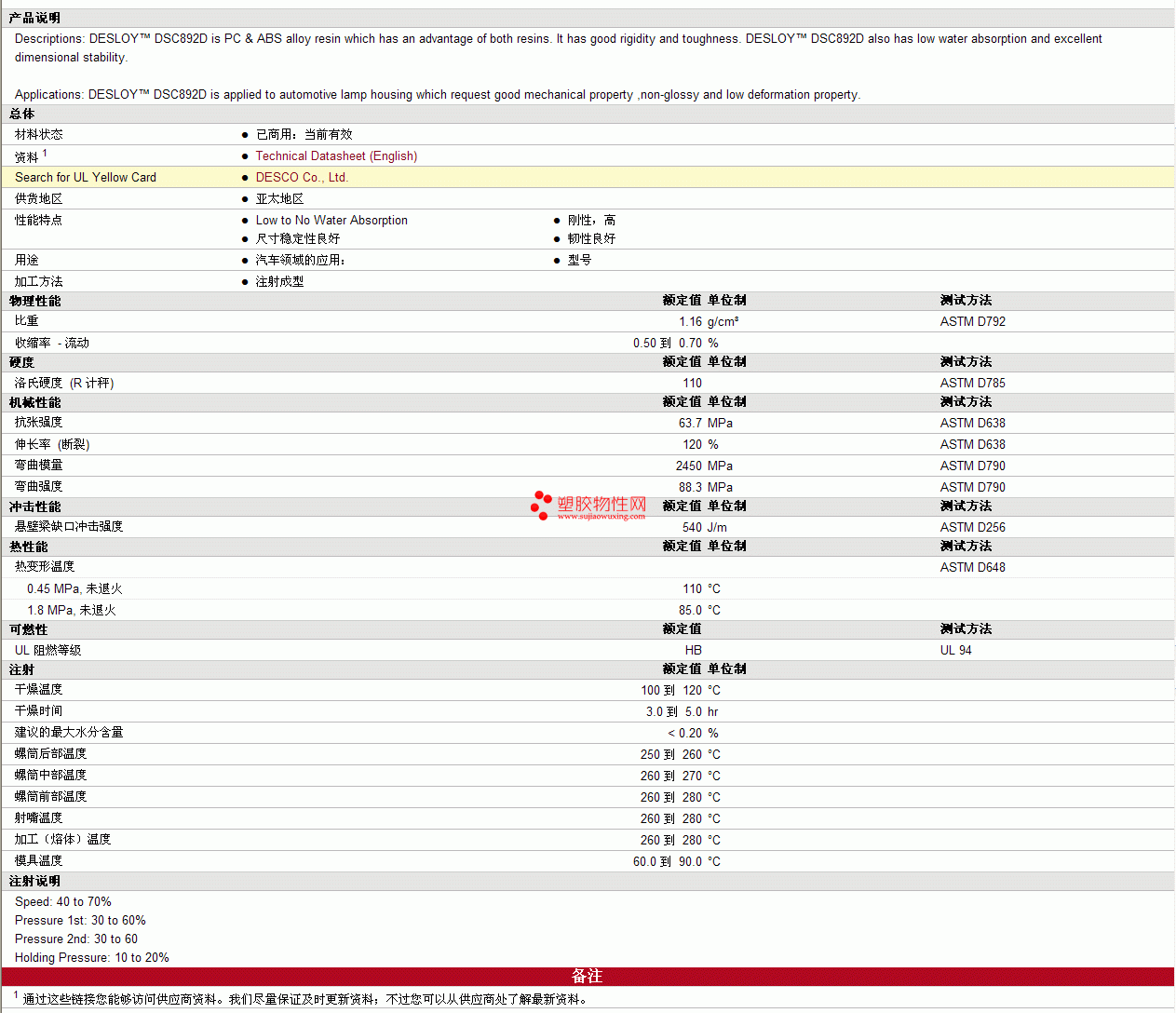This screenshot has width=1176, height=1013.
Task: Click the 63.7 MPa tensile strength value
Action: click(706, 424)
